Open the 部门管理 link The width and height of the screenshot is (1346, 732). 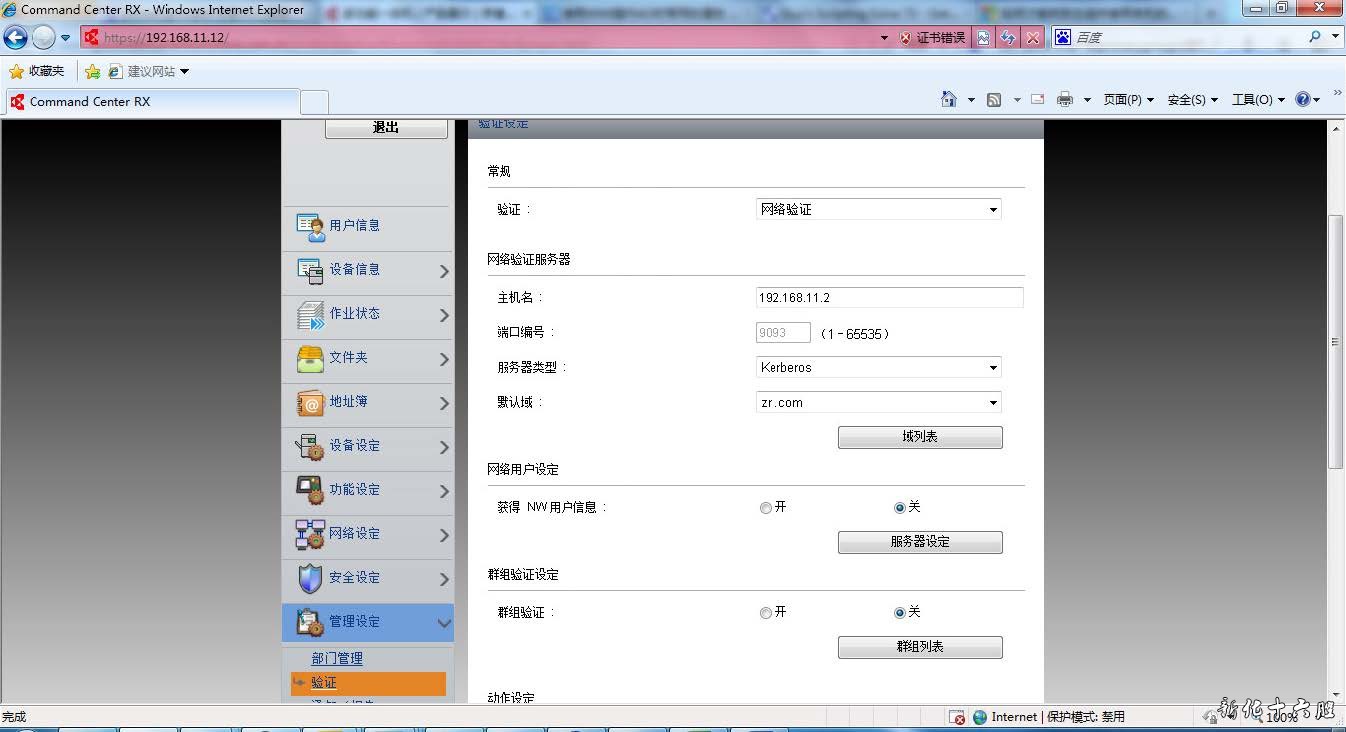pos(337,658)
